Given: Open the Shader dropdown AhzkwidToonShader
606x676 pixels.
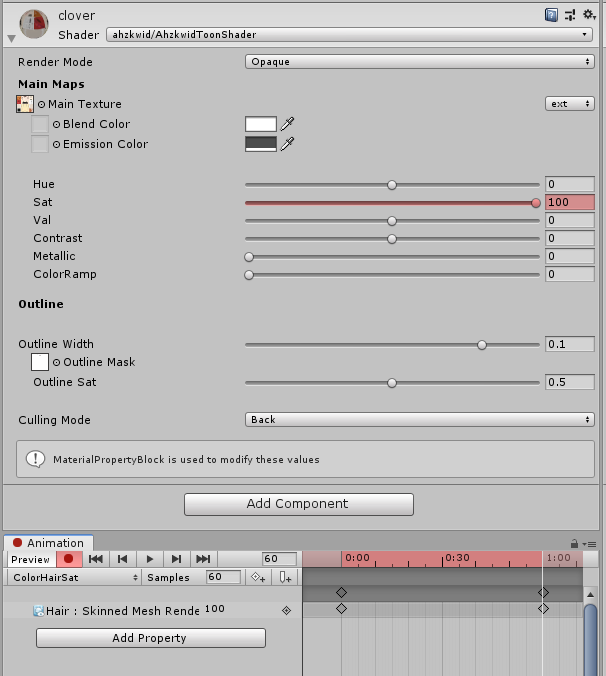Looking at the screenshot, I should click(x=349, y=34).
